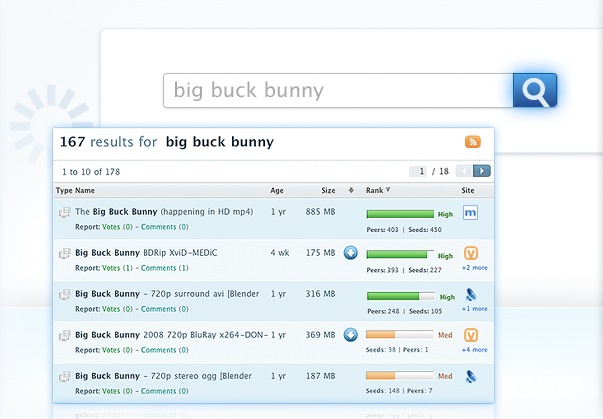Open the orange RSS feed icon

tap(472, 142)
